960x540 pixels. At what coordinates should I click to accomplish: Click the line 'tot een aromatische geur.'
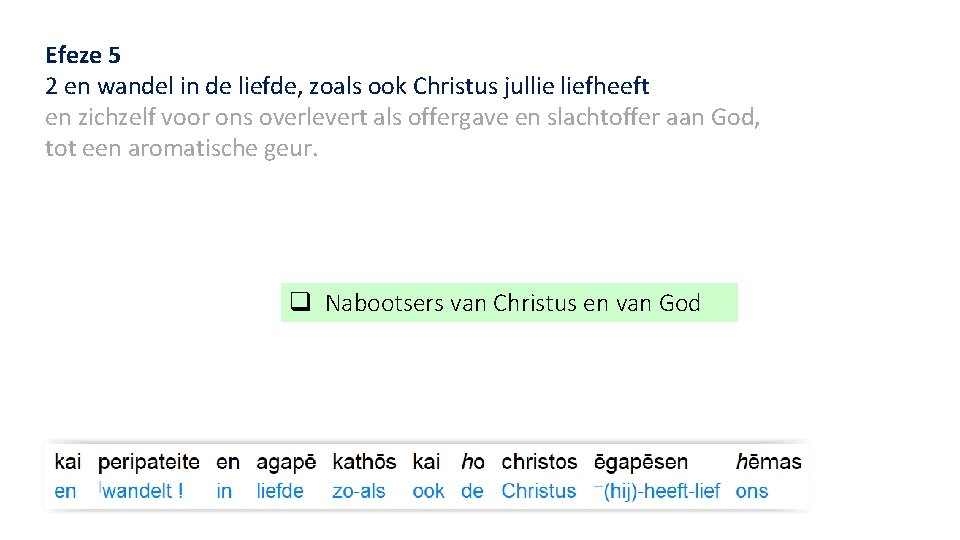pos(181,150)
